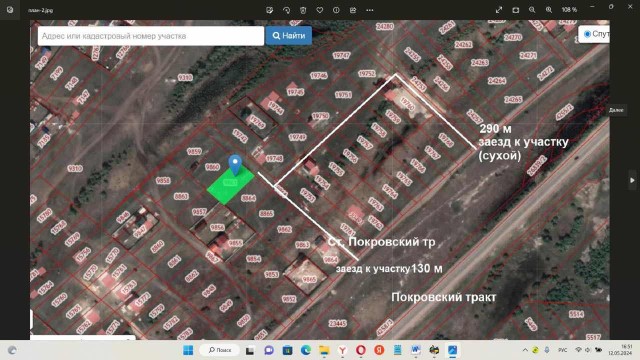Image resolution: width=640 pixels, height=360 pixels.
Task: Enter full screen view with diagonal arrows
Action: (x=499, y=10)
